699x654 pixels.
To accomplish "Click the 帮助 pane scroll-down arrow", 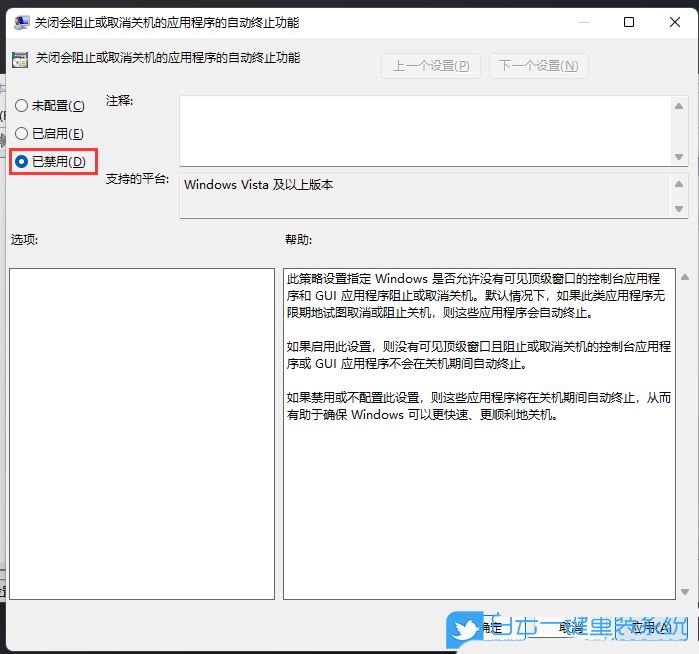I will click(685, 592).
